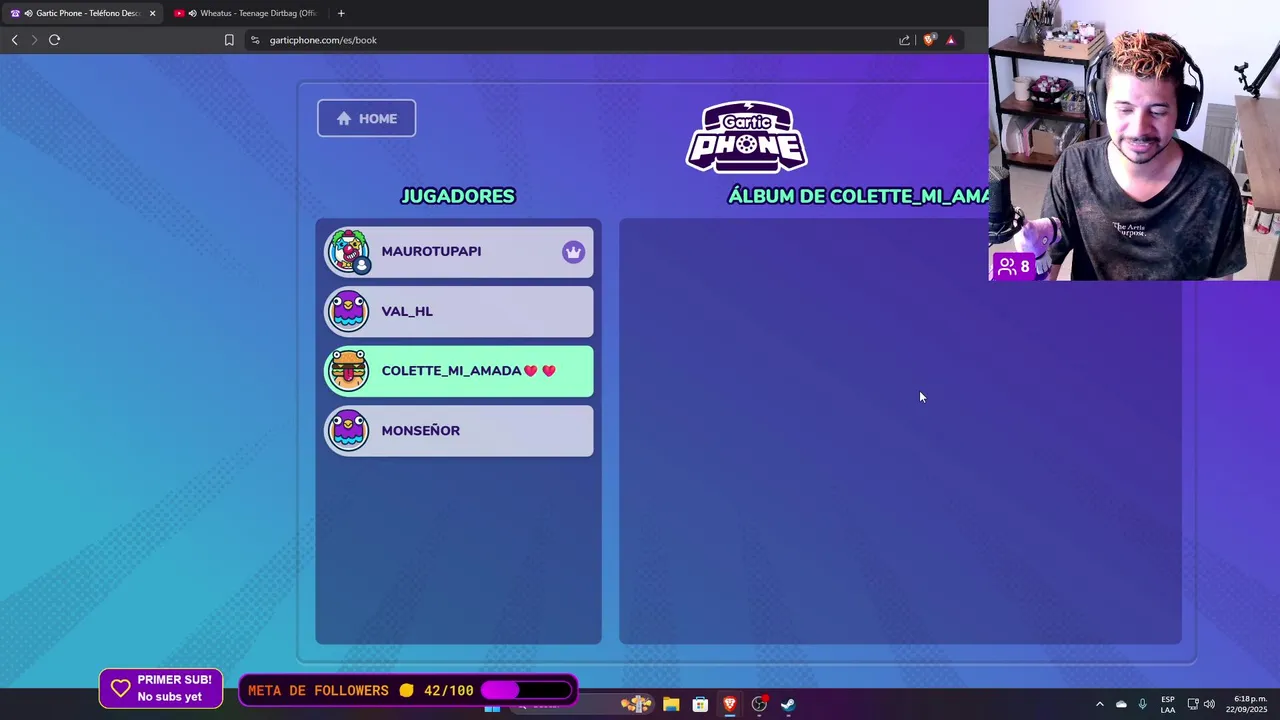Click the followers goal progress bar

[527, 690]
